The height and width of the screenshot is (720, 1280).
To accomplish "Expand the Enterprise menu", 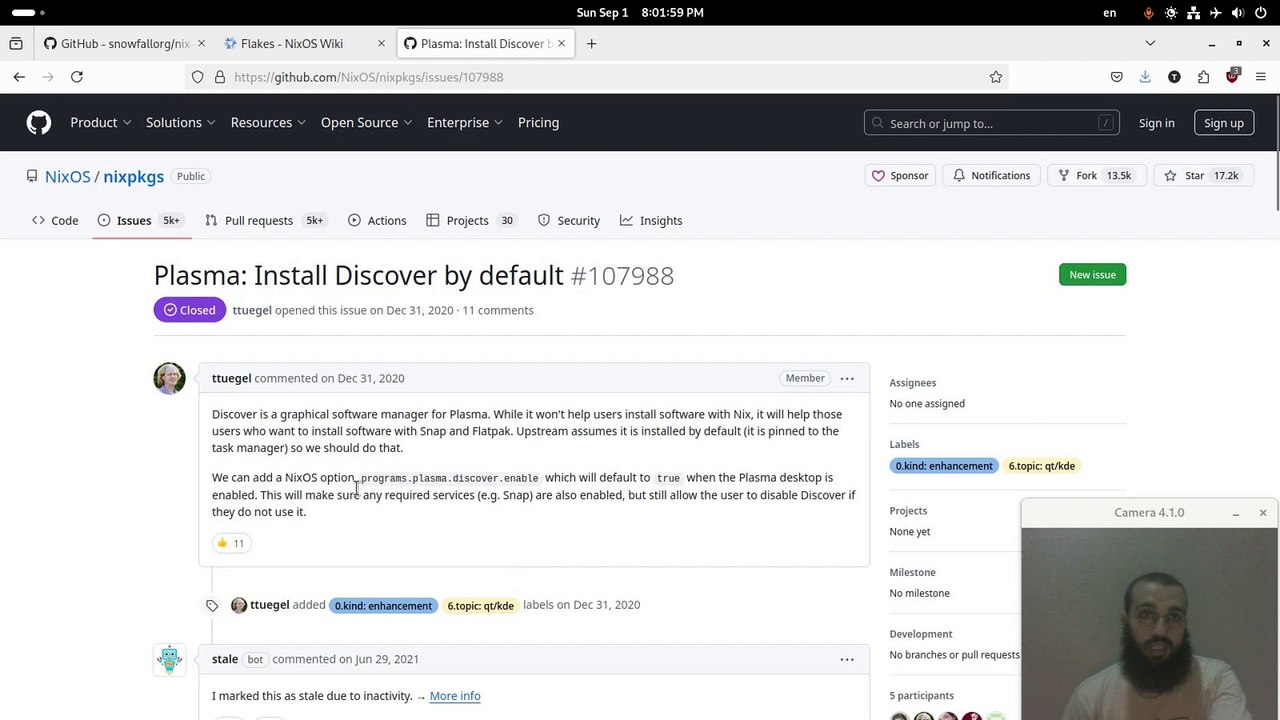I will point(464,123).
